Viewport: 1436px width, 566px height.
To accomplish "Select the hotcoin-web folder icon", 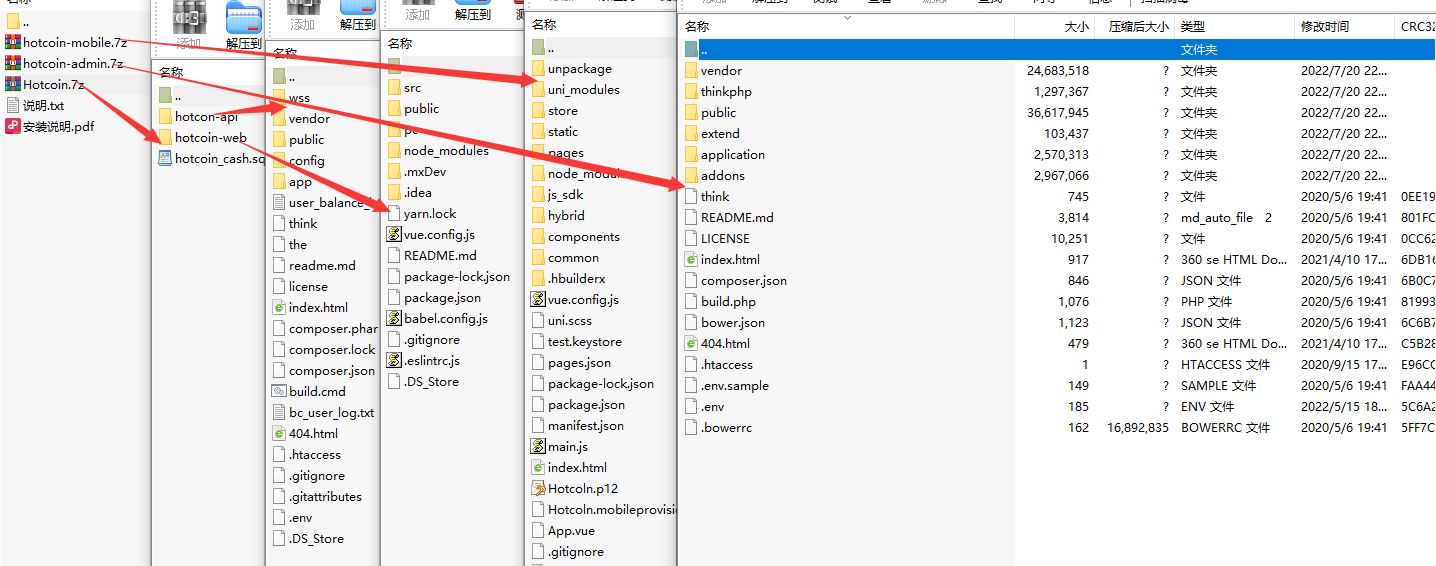I will click(165, 137).
